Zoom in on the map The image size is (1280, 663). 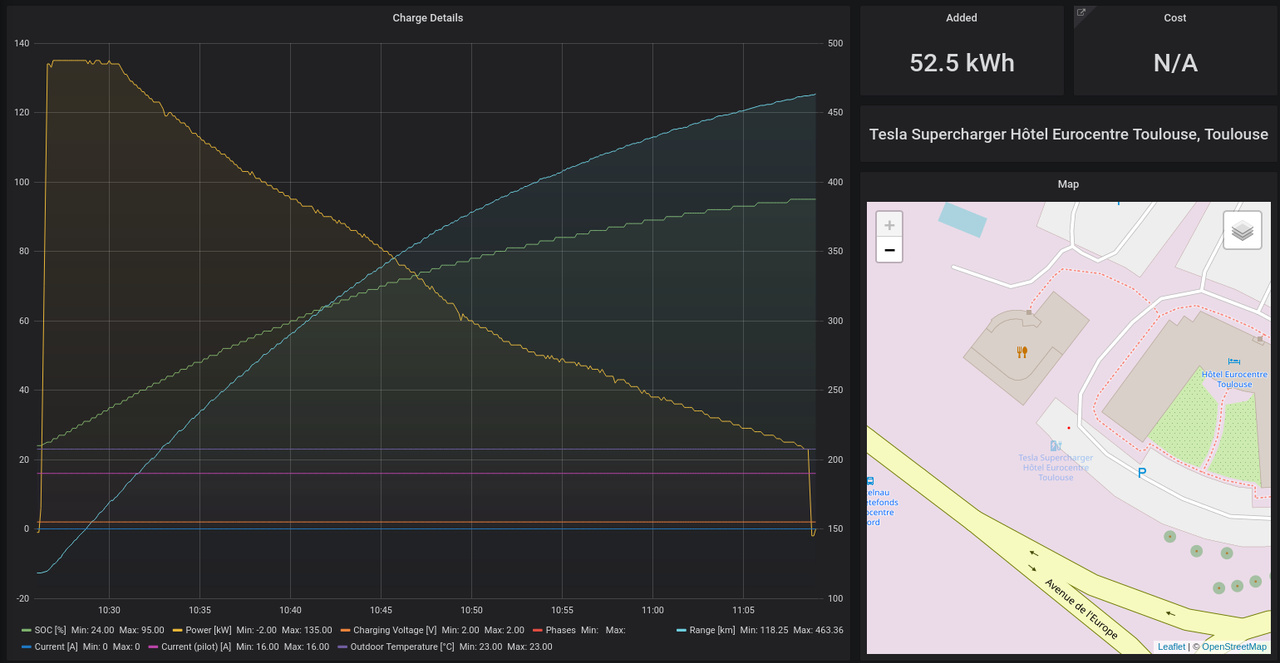[x=889, y=225]
